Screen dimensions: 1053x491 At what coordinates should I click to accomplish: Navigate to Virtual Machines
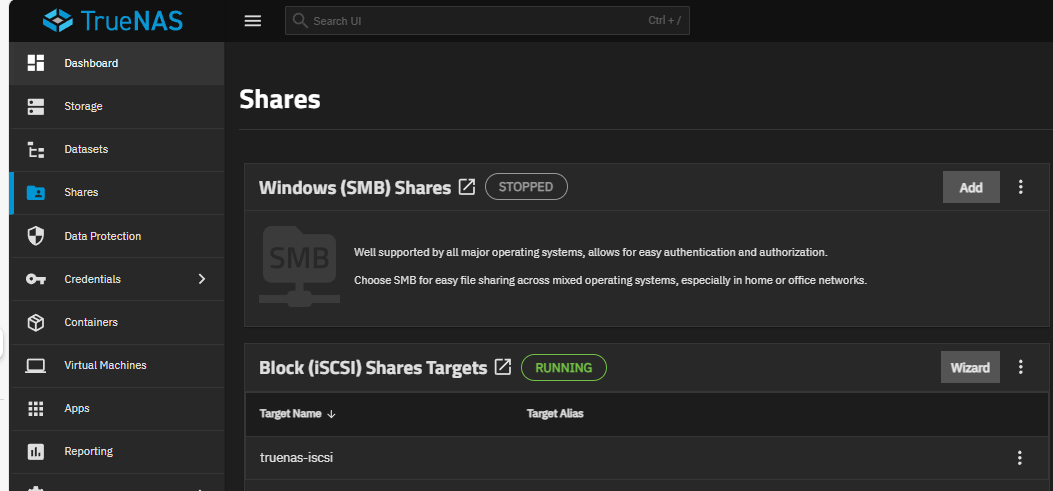pyautogui.click(x=117, y=365)
